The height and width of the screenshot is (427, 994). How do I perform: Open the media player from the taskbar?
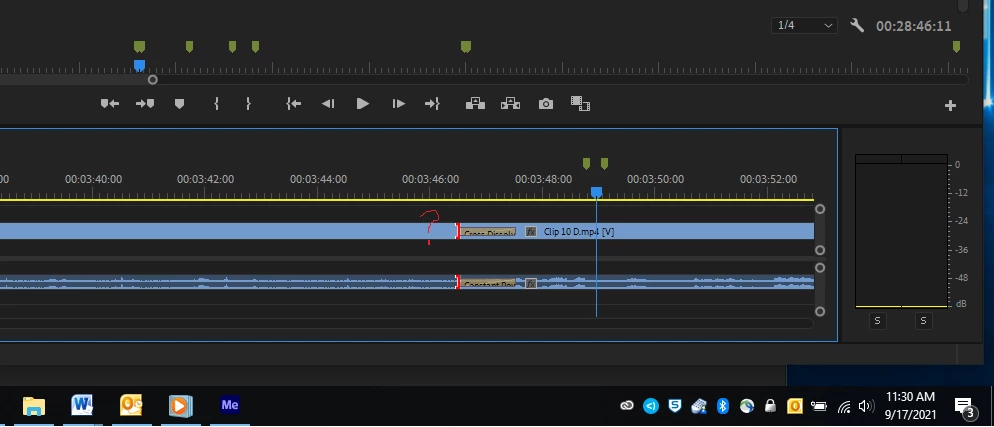pos(179,405)
